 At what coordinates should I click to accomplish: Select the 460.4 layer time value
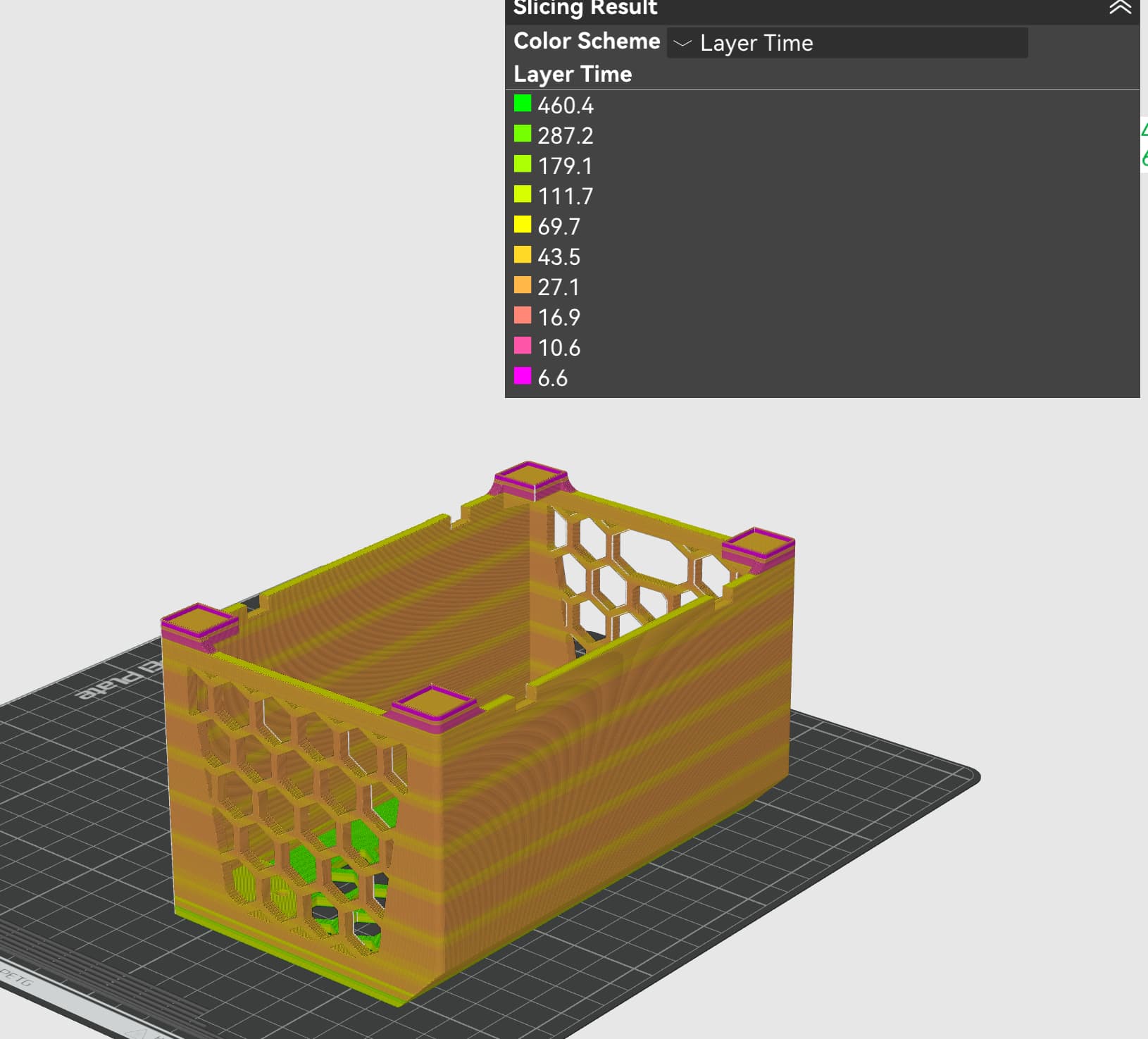(x=566, y=106)
